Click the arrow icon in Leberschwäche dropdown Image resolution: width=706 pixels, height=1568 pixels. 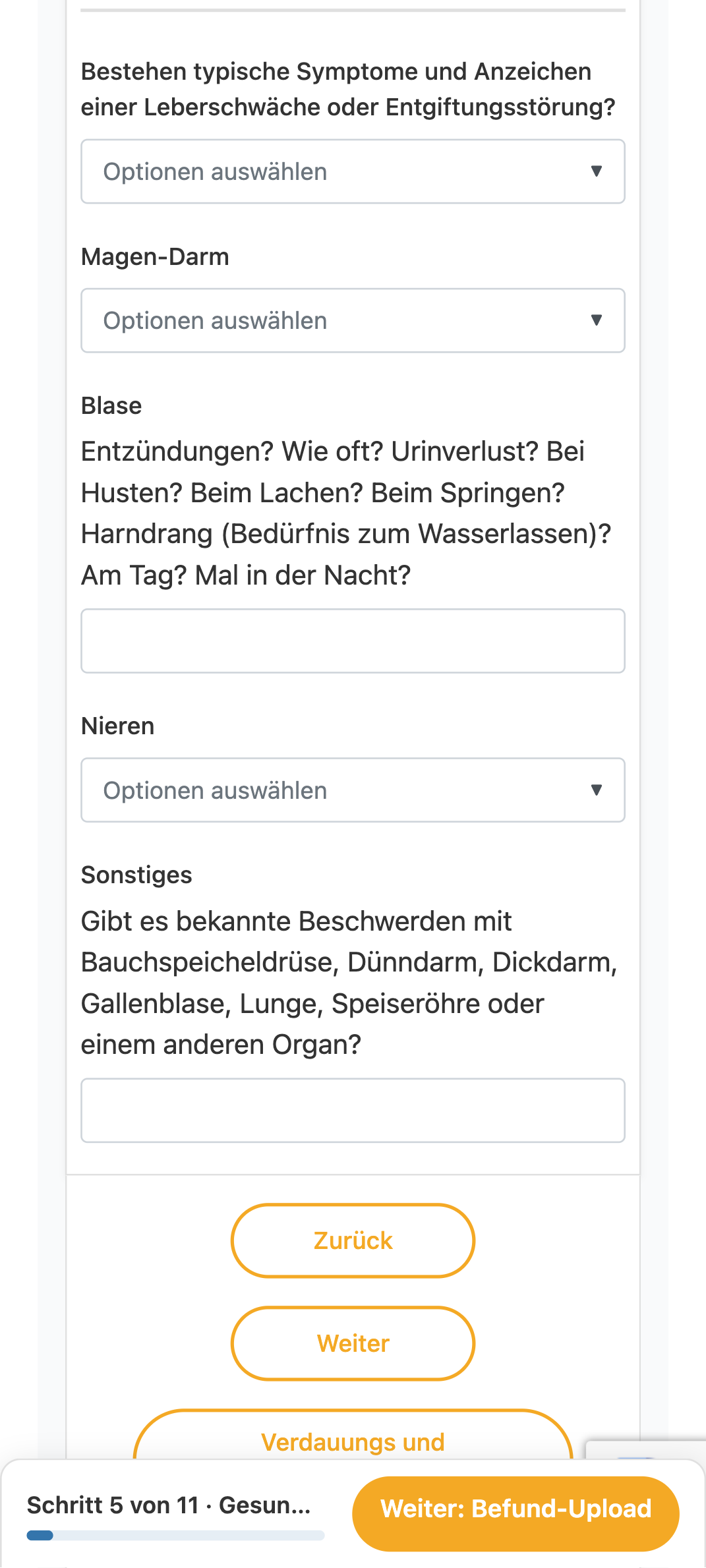(597, 171)
